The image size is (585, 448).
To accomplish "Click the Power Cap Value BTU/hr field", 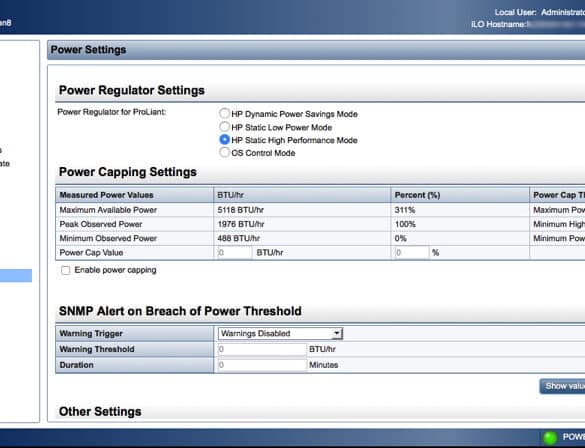I will click(x=235, y=253).
